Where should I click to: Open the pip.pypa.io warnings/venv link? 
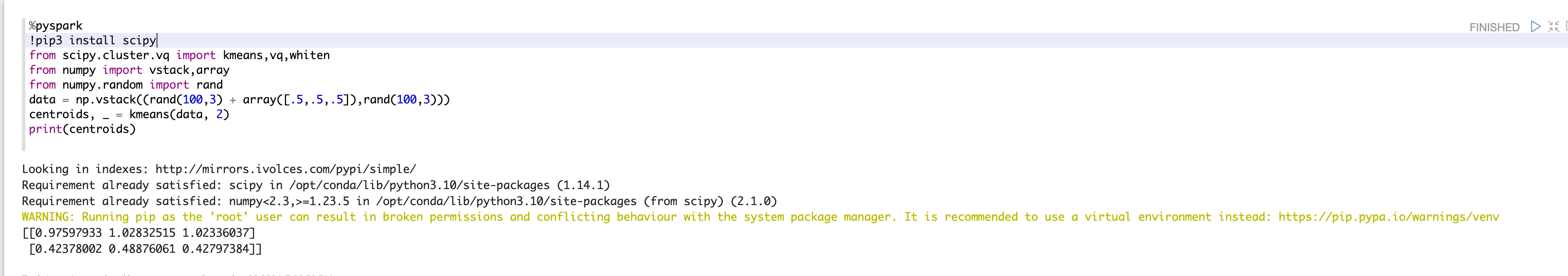point(1388,217)
